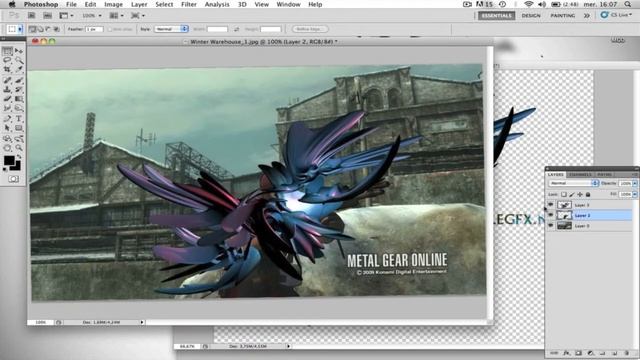
Task: Hide Layer 2 visibility eye
Action: [x=551, y=215]
